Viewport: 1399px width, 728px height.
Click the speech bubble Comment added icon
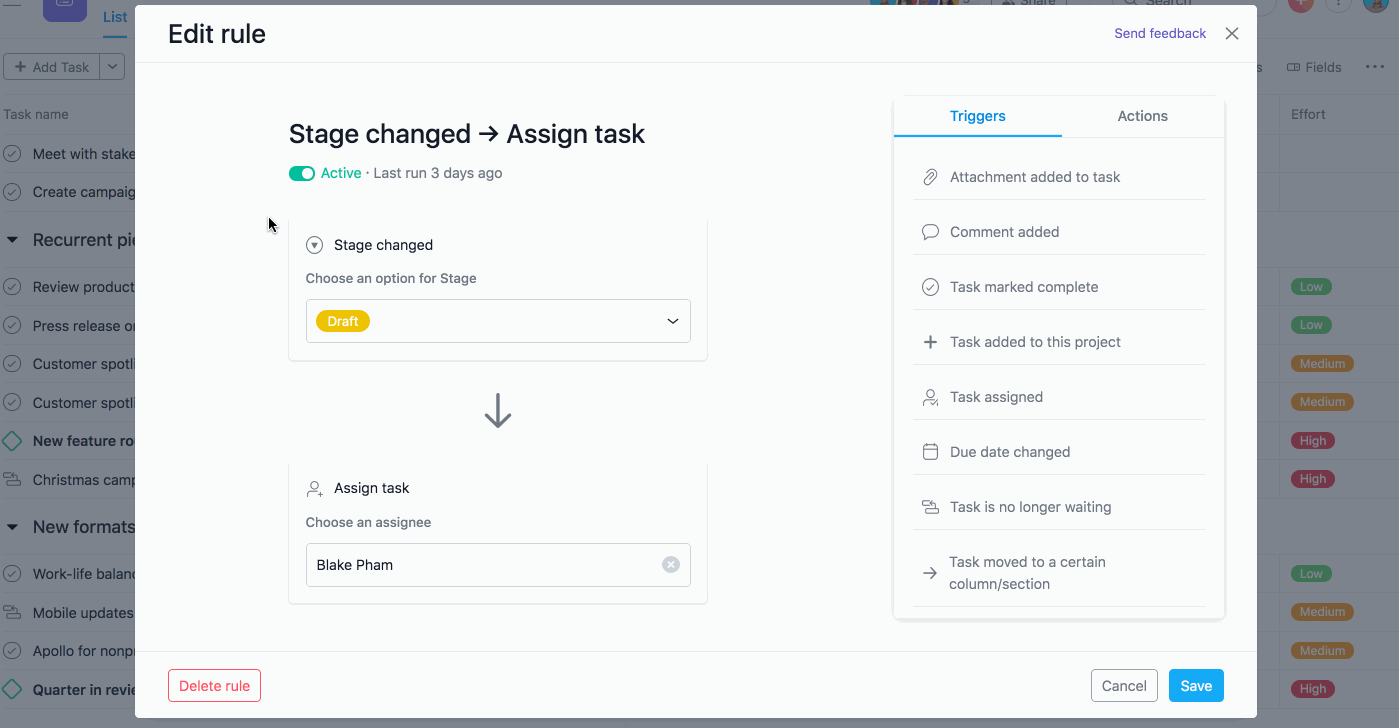point(930,232)
